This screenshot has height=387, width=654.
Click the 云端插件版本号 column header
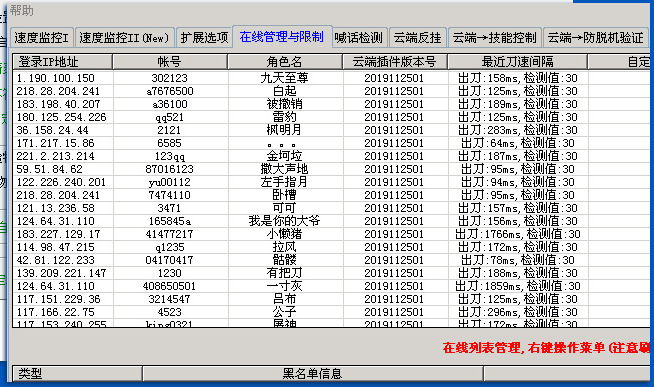click(x=395, y=62)
